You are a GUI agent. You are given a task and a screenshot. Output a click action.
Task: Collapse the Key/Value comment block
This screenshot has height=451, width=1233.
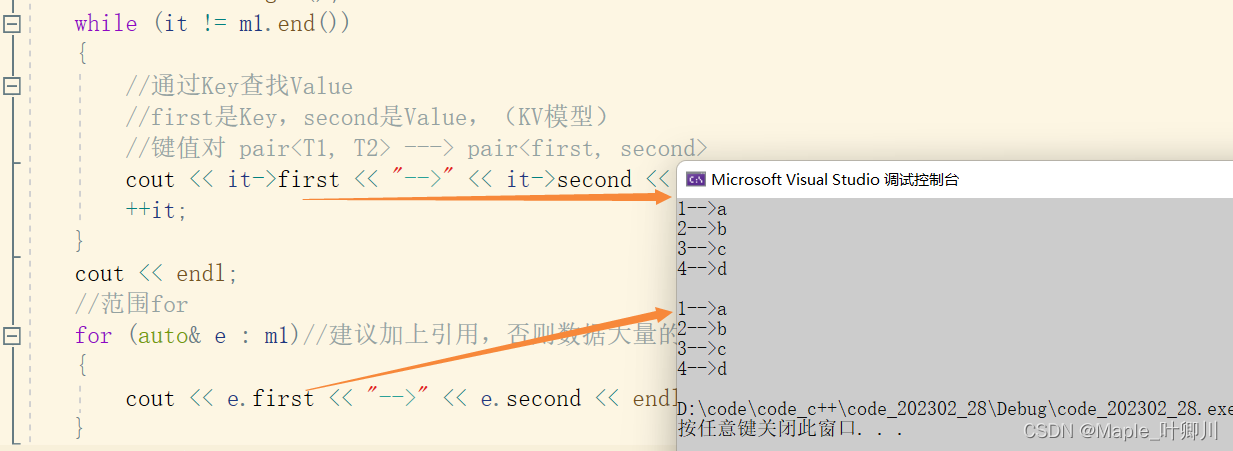[12, 87]
